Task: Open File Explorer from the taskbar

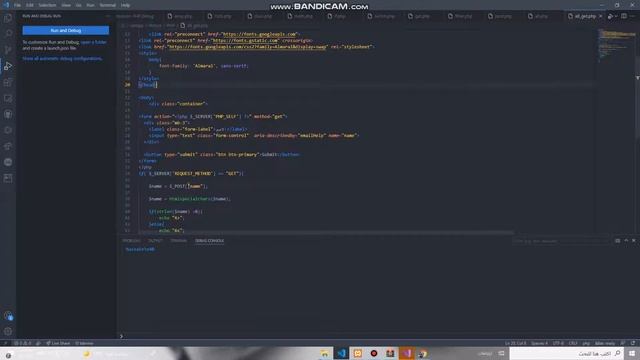Action: 324,353
